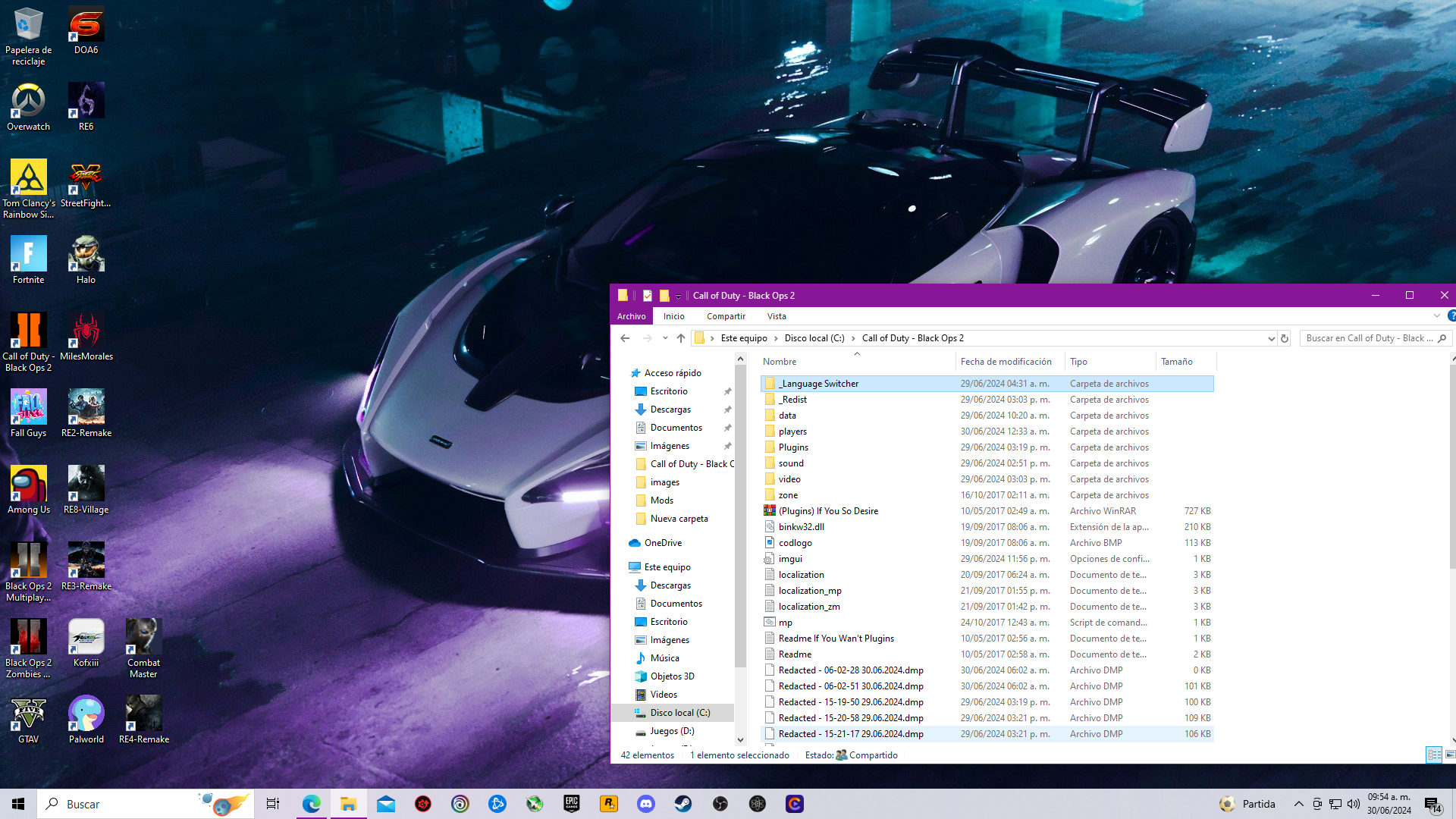This screenshot has width=1456, height=819.
Task: Open Quick Access Toolbar customize dropdown
Action: point(679,297)
